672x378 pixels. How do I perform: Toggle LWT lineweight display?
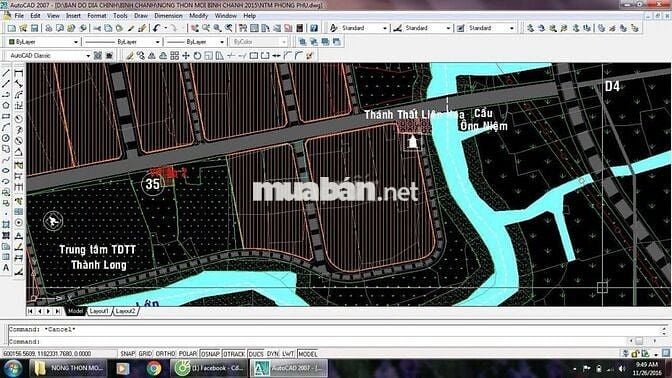coord(288,354)
